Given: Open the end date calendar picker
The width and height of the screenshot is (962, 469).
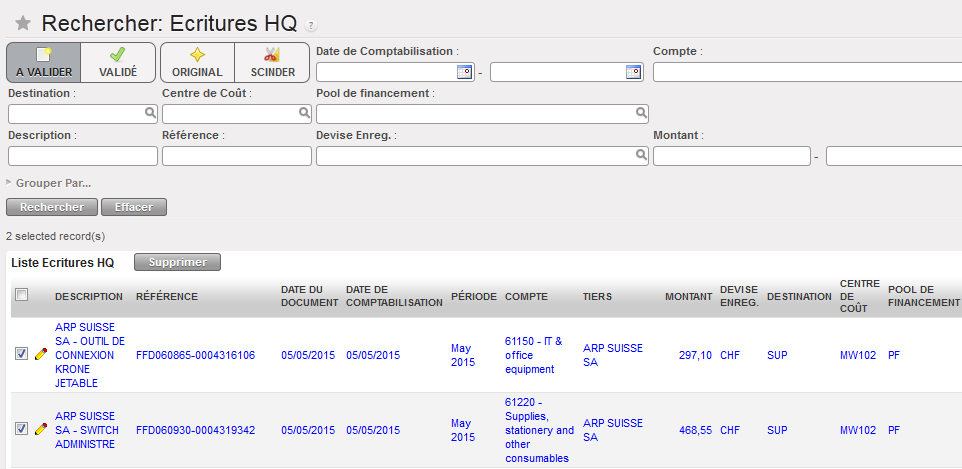Looking at the screenshot, I should point(633,72).
